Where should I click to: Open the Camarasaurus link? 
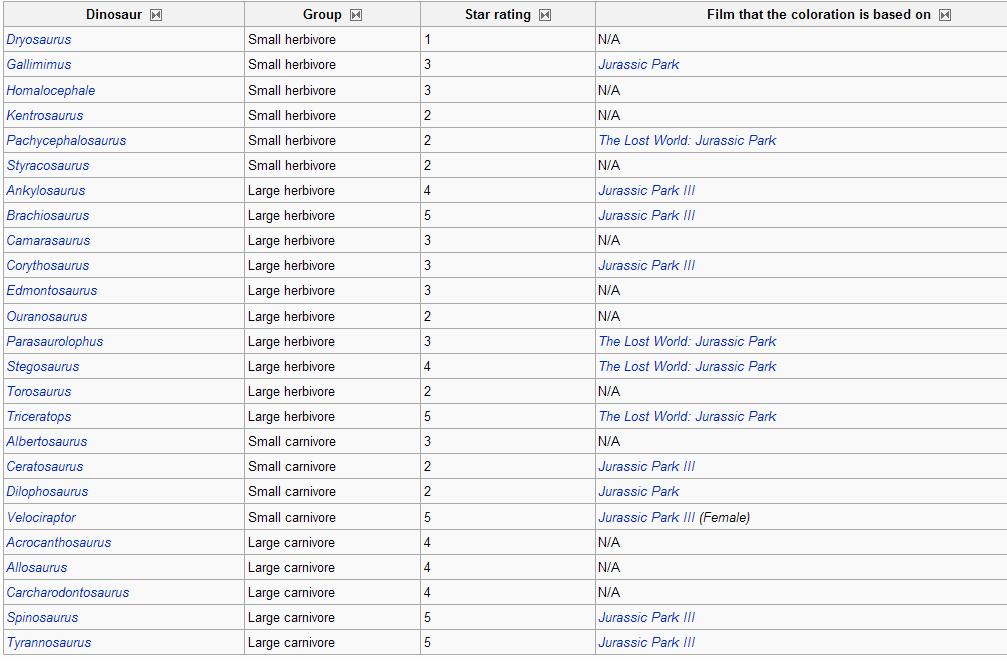click(x=48, y=241)
